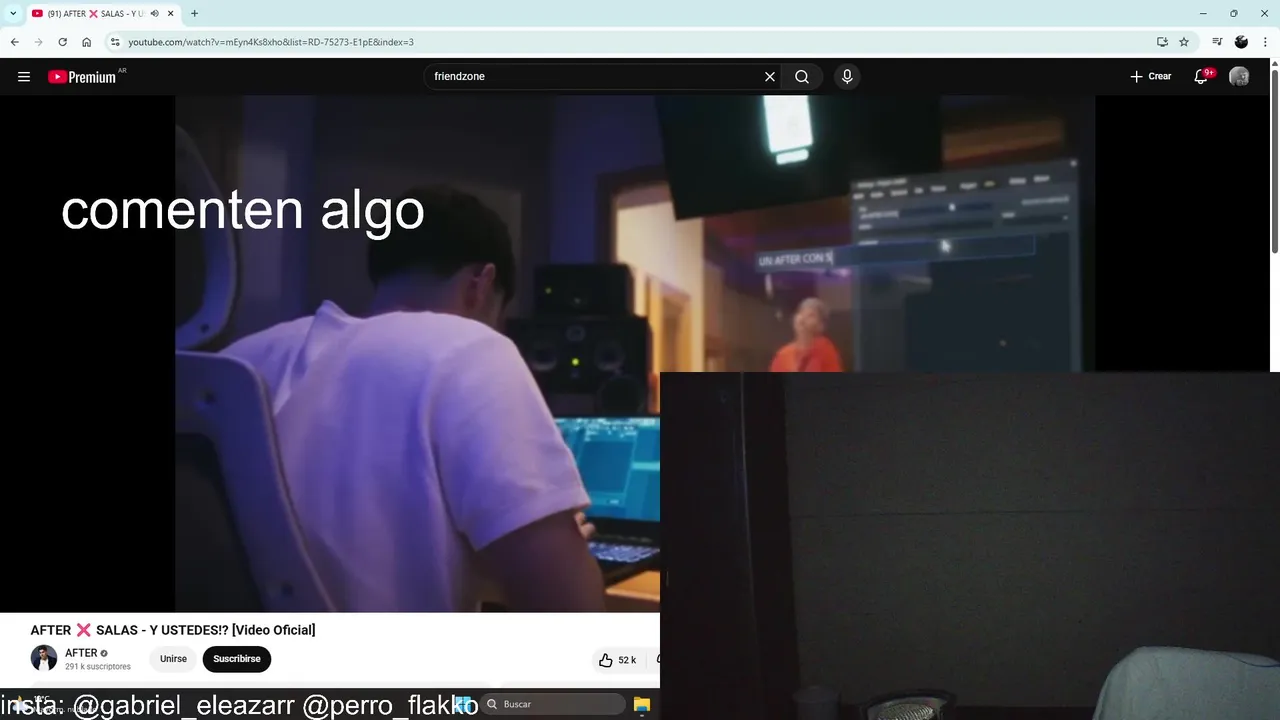
Task: Go forward in browser history
Action: click(38, 42)
